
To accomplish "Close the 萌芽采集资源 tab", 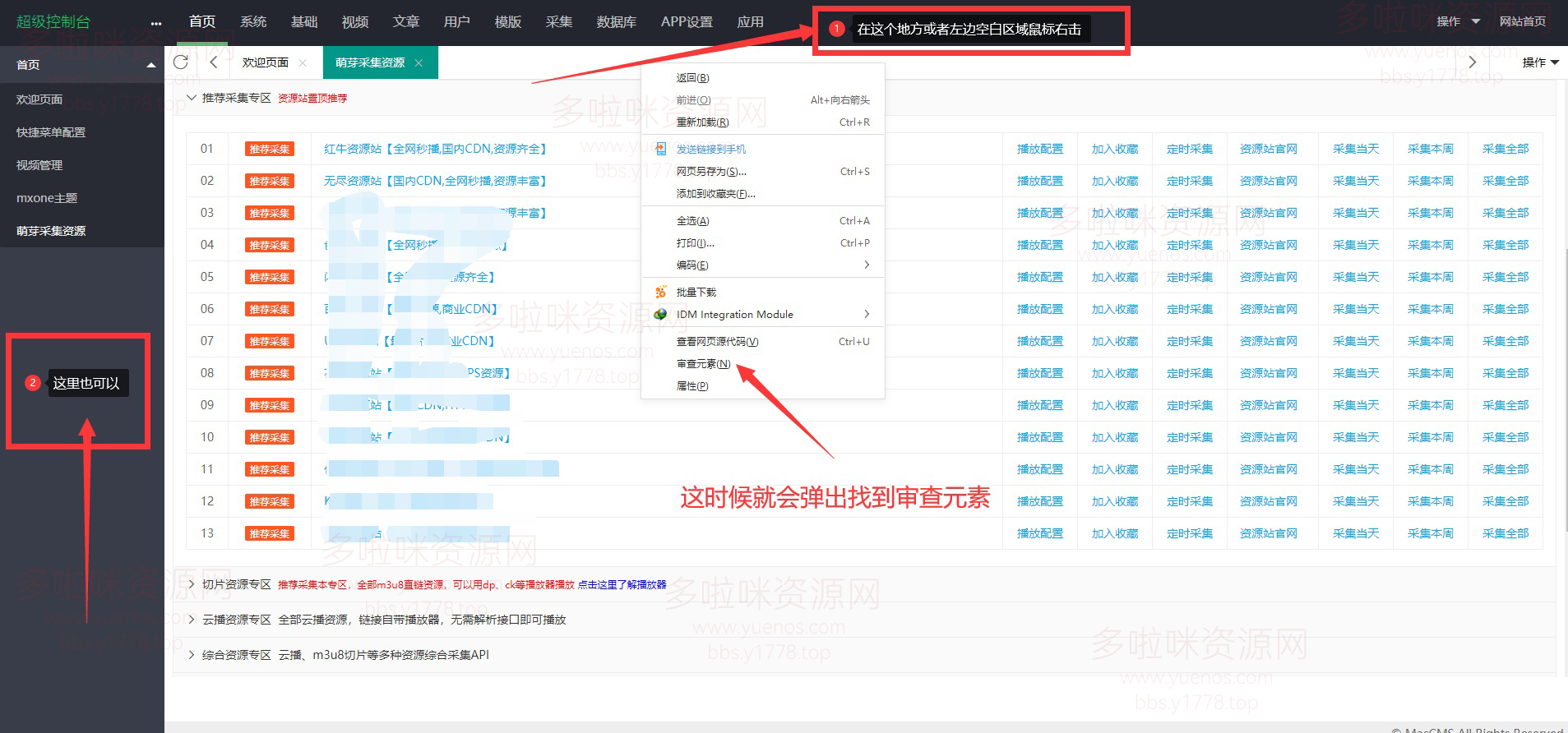I will click(419, 62).
